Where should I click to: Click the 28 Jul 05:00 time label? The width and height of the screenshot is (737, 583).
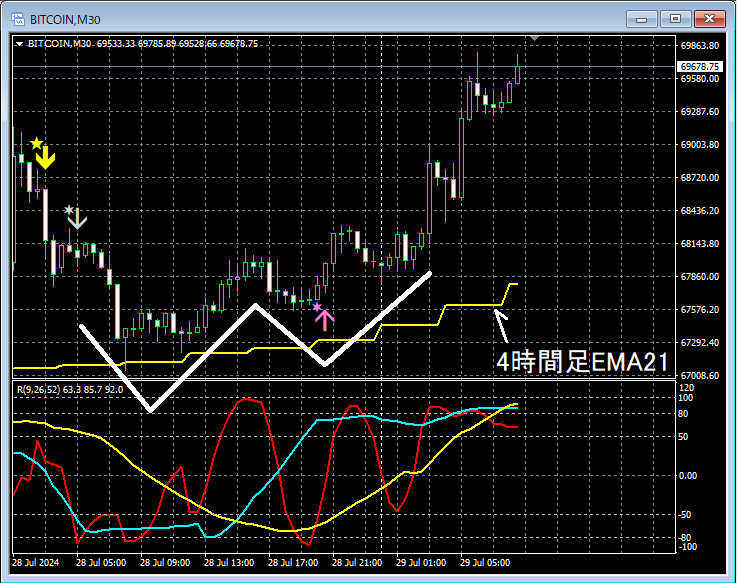tap(101, 562)
